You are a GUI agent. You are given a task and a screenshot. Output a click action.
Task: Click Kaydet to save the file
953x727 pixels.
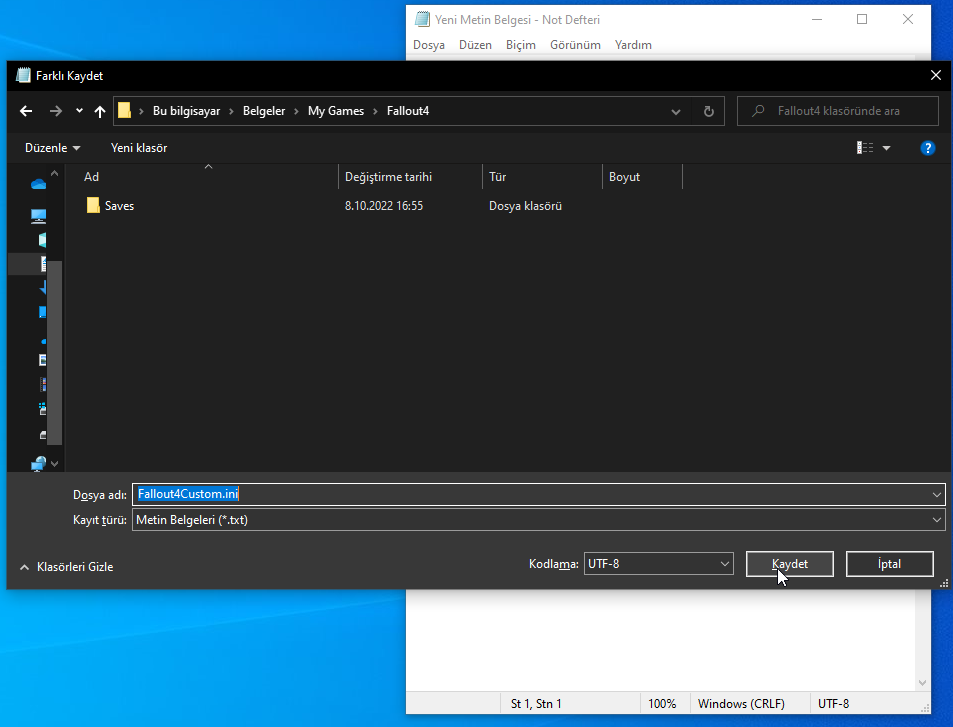[790, 563]
